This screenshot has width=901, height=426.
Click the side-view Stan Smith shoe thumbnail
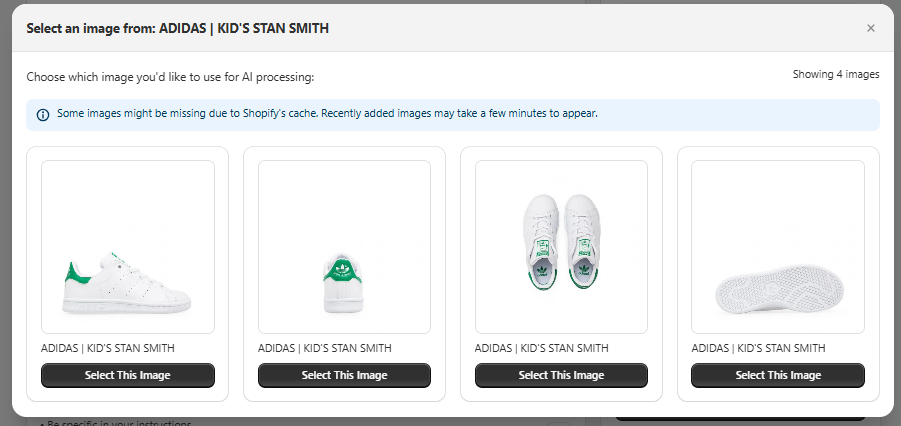tap(128, 247)
